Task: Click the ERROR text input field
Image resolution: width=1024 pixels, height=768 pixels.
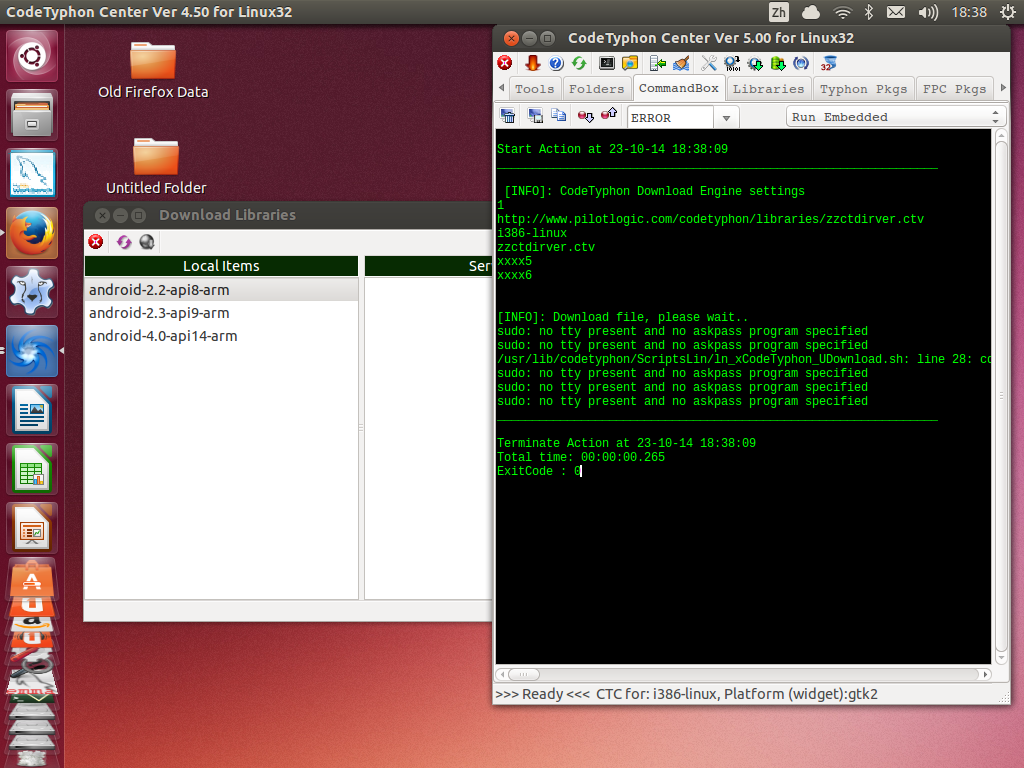Action: click(x=671, y=118)
